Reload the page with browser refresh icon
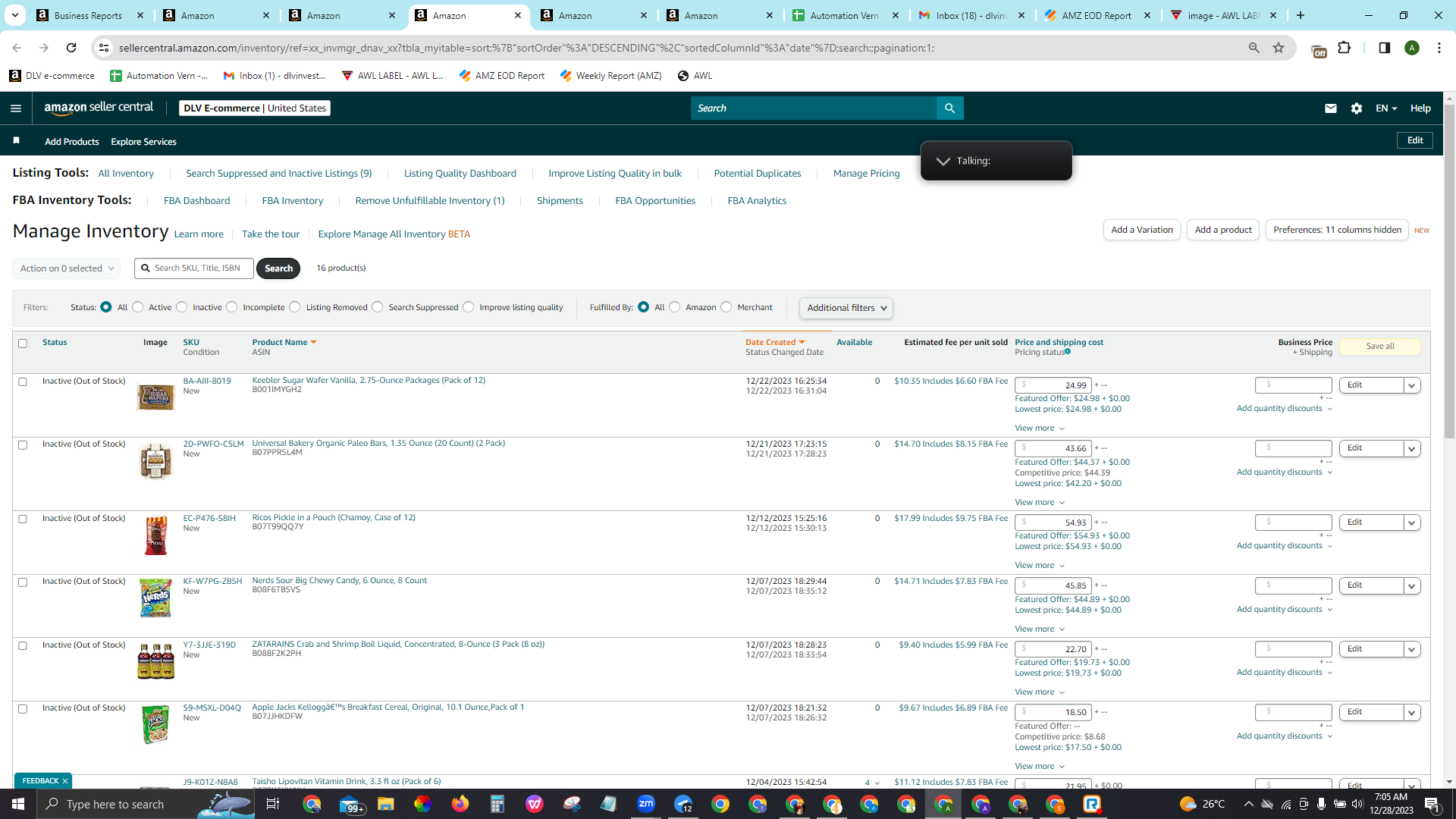The width and height of the screenshot is (1456, 819). [x=71, y=48]
